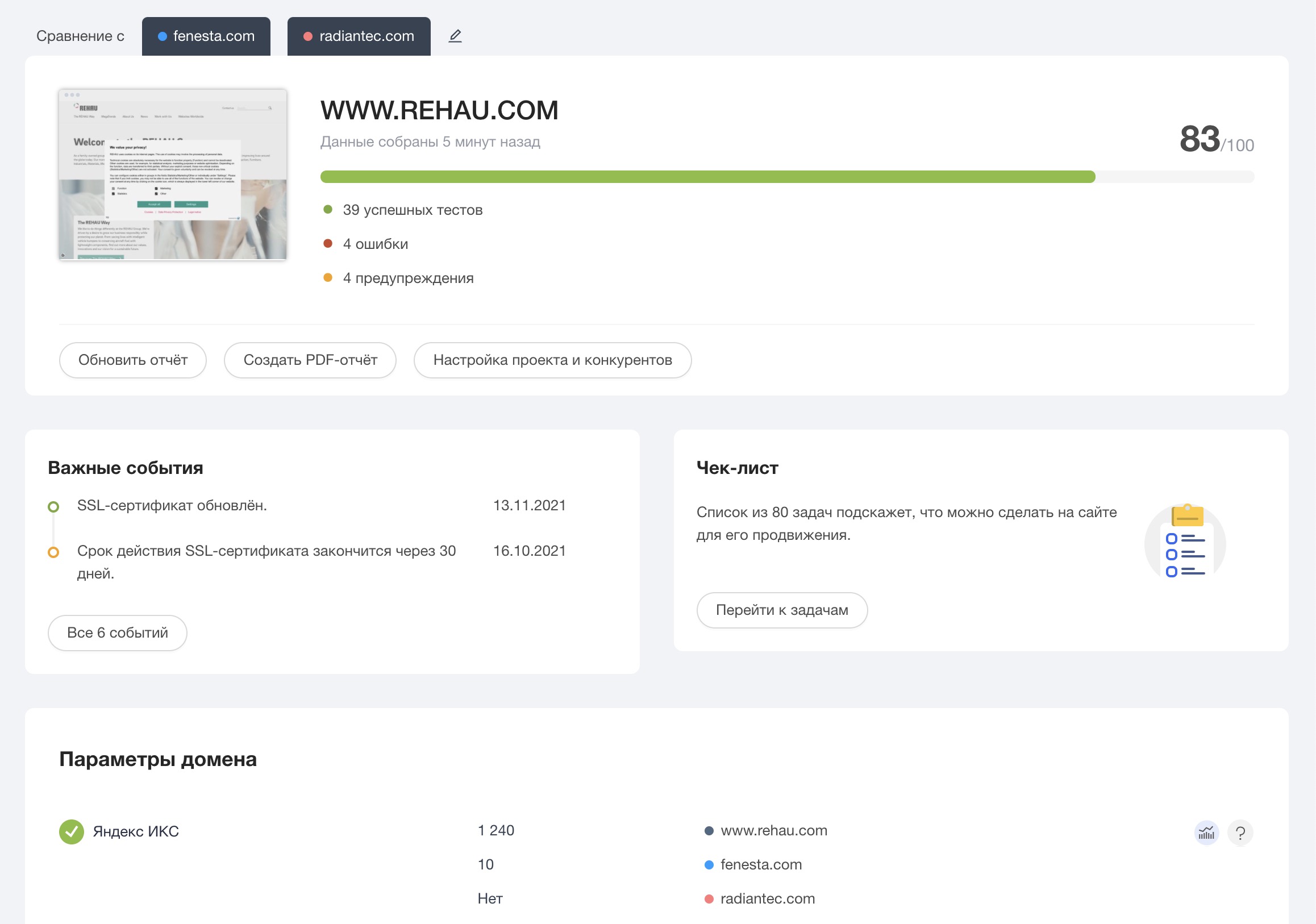Click the red dot beside "4 ошибки"
This screenshot has width=1316, height=924.
click(x=327, y=243)
